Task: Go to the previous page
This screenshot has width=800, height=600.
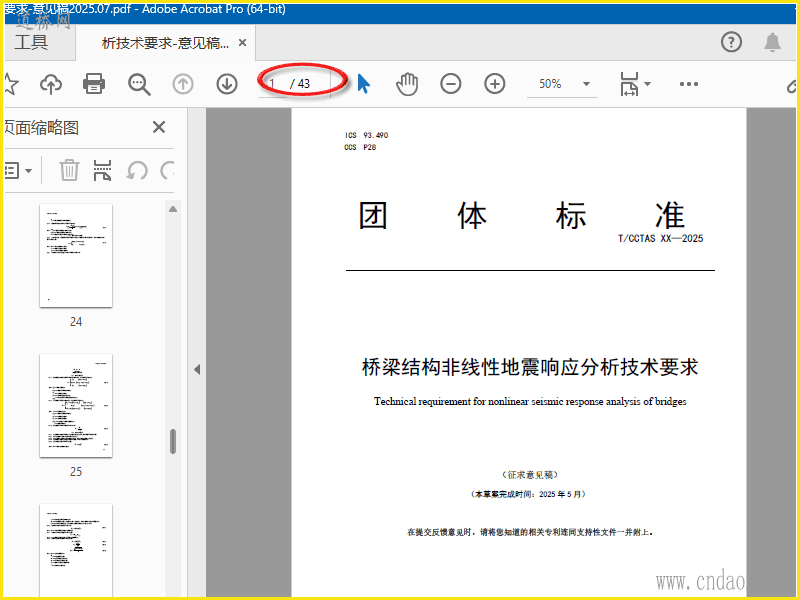Action: point(183,84)
